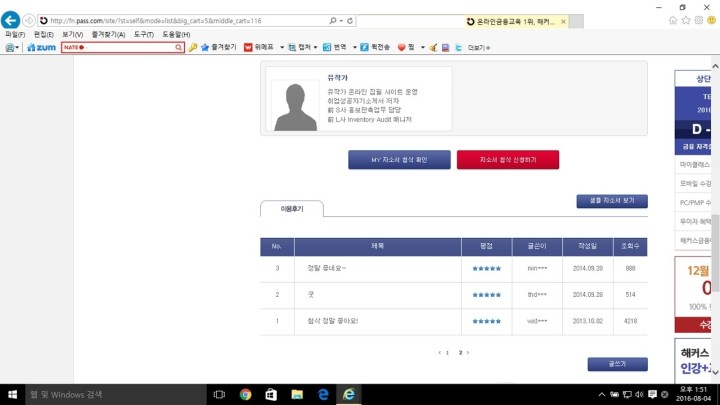The image size is (720, 405).
Task: Open review titled 굿
Action: click(x=311, y=294)
